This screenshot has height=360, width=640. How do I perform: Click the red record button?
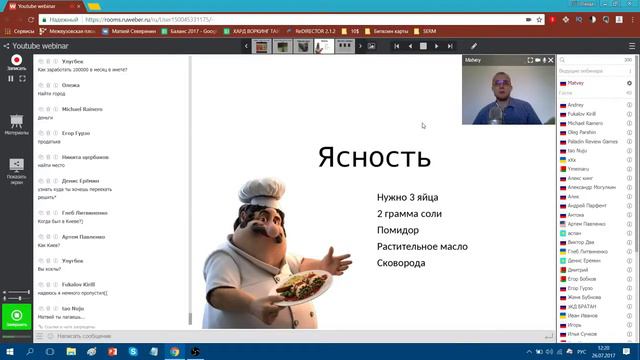pos(16,60)
